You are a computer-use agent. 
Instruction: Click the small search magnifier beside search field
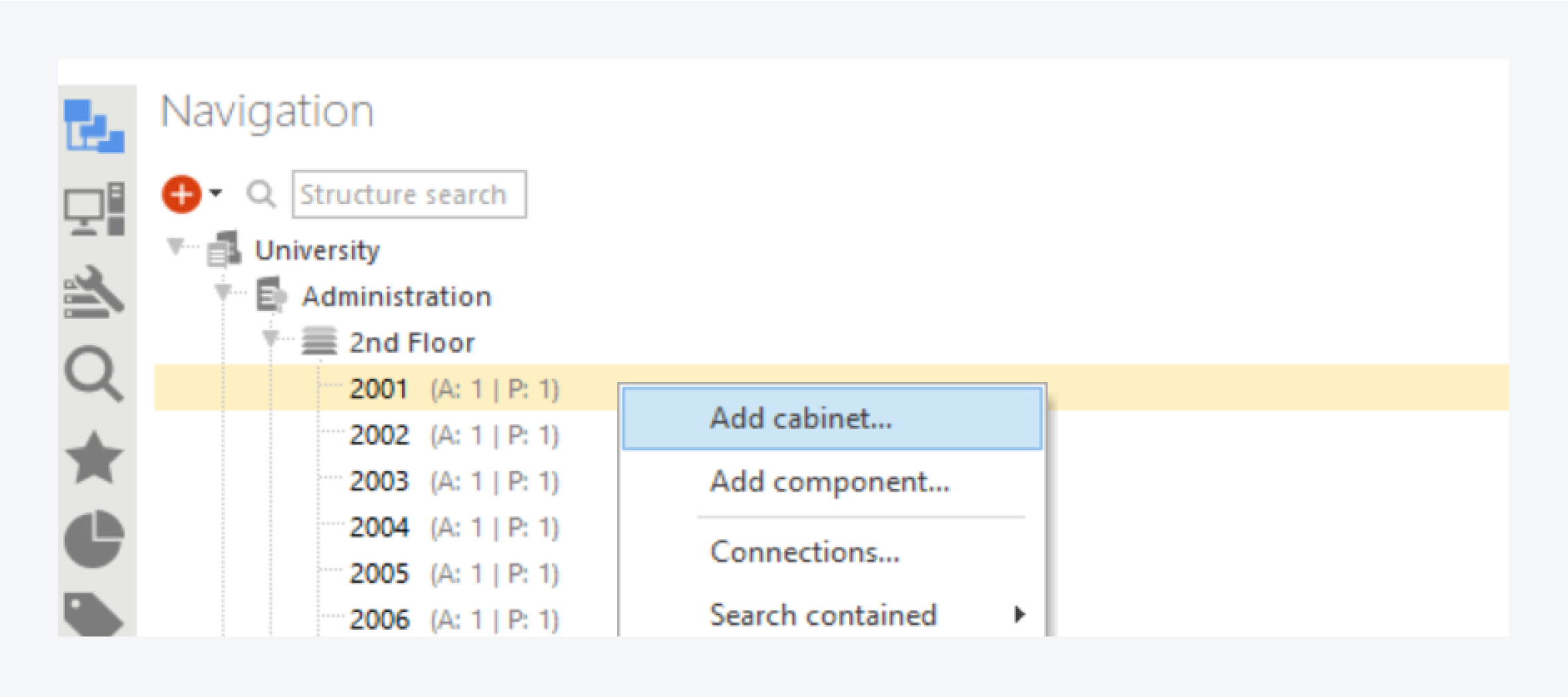261,195
